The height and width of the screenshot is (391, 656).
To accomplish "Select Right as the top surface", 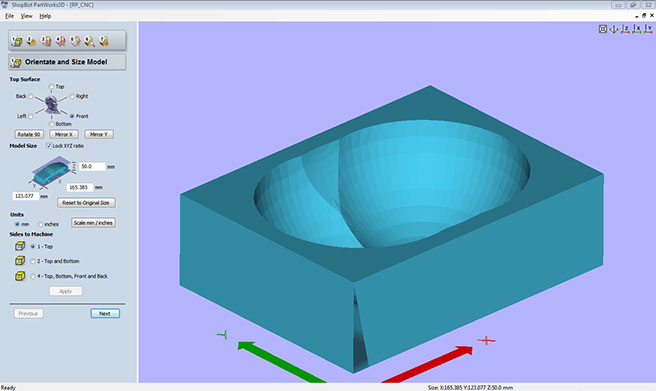I will point(72,96).
